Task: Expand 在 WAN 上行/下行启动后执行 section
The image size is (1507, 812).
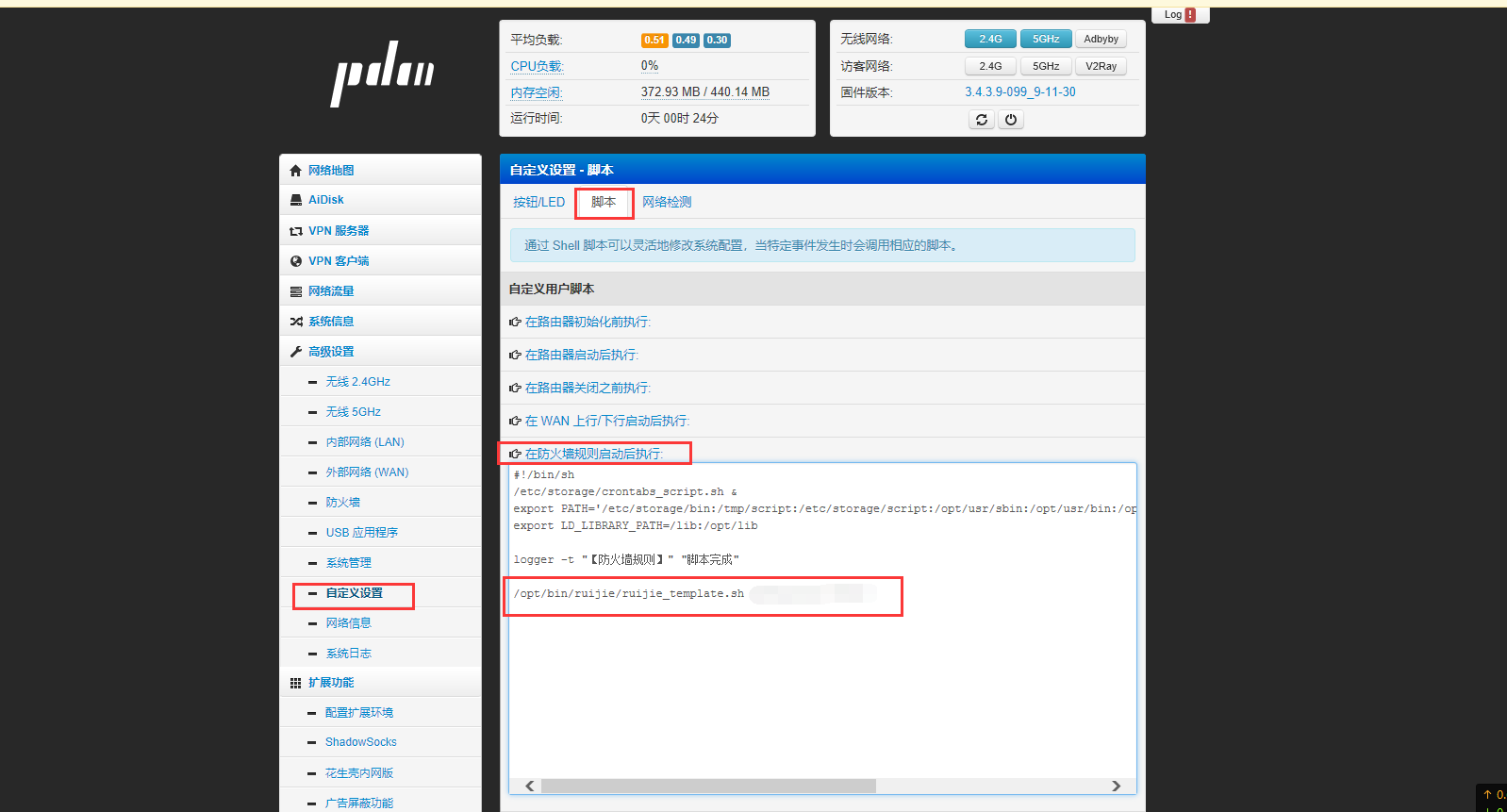Action: click(606, 422)
